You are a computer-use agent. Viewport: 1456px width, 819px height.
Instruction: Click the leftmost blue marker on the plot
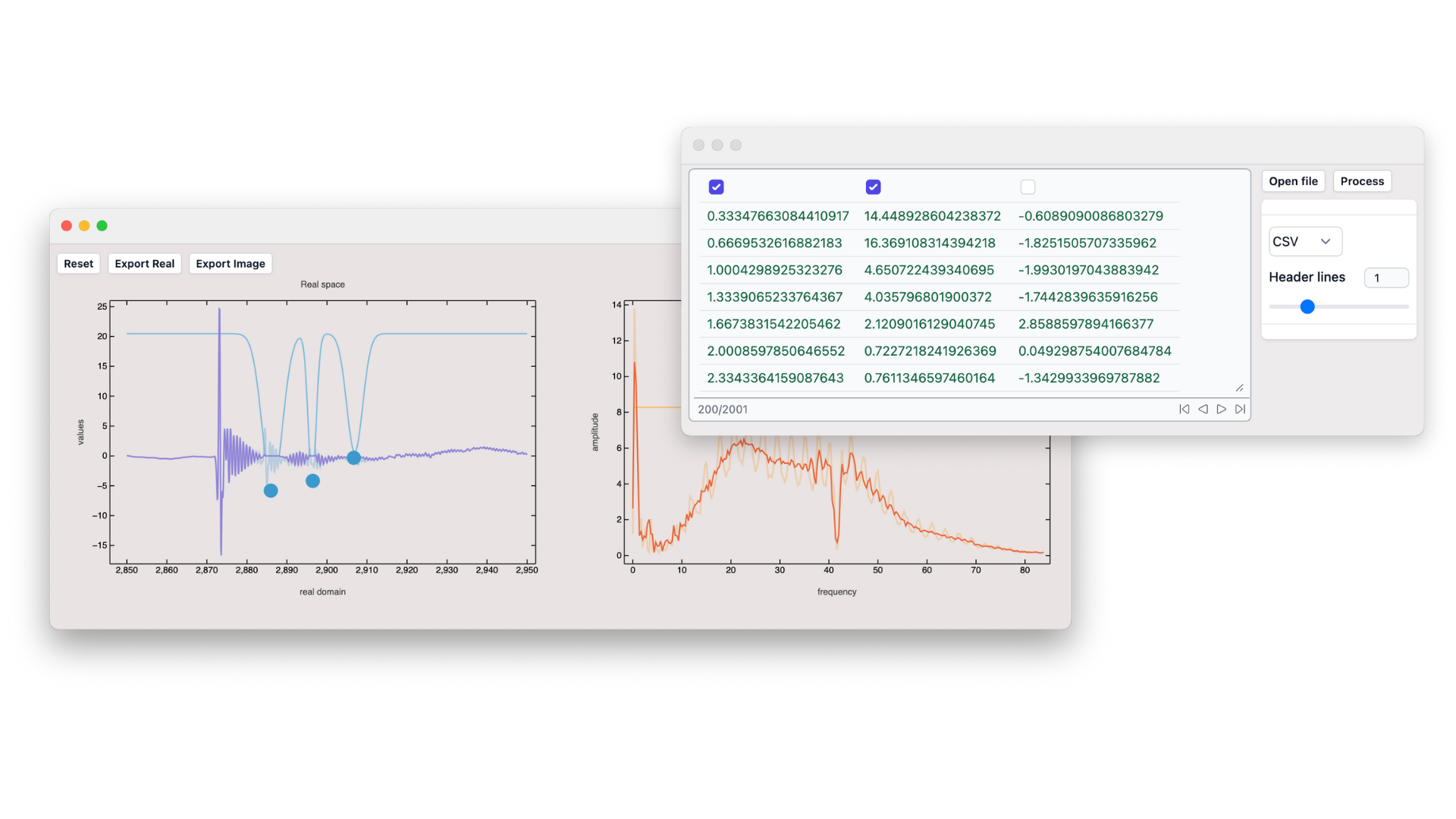click(271, 491)
